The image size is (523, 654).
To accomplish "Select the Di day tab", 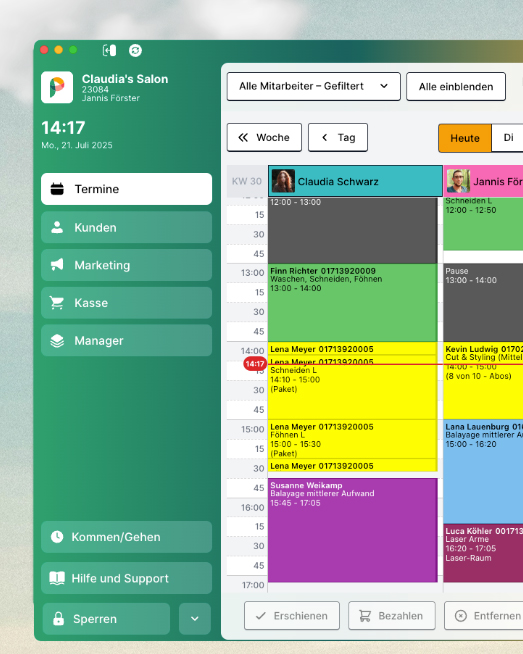I will point(508,138).
